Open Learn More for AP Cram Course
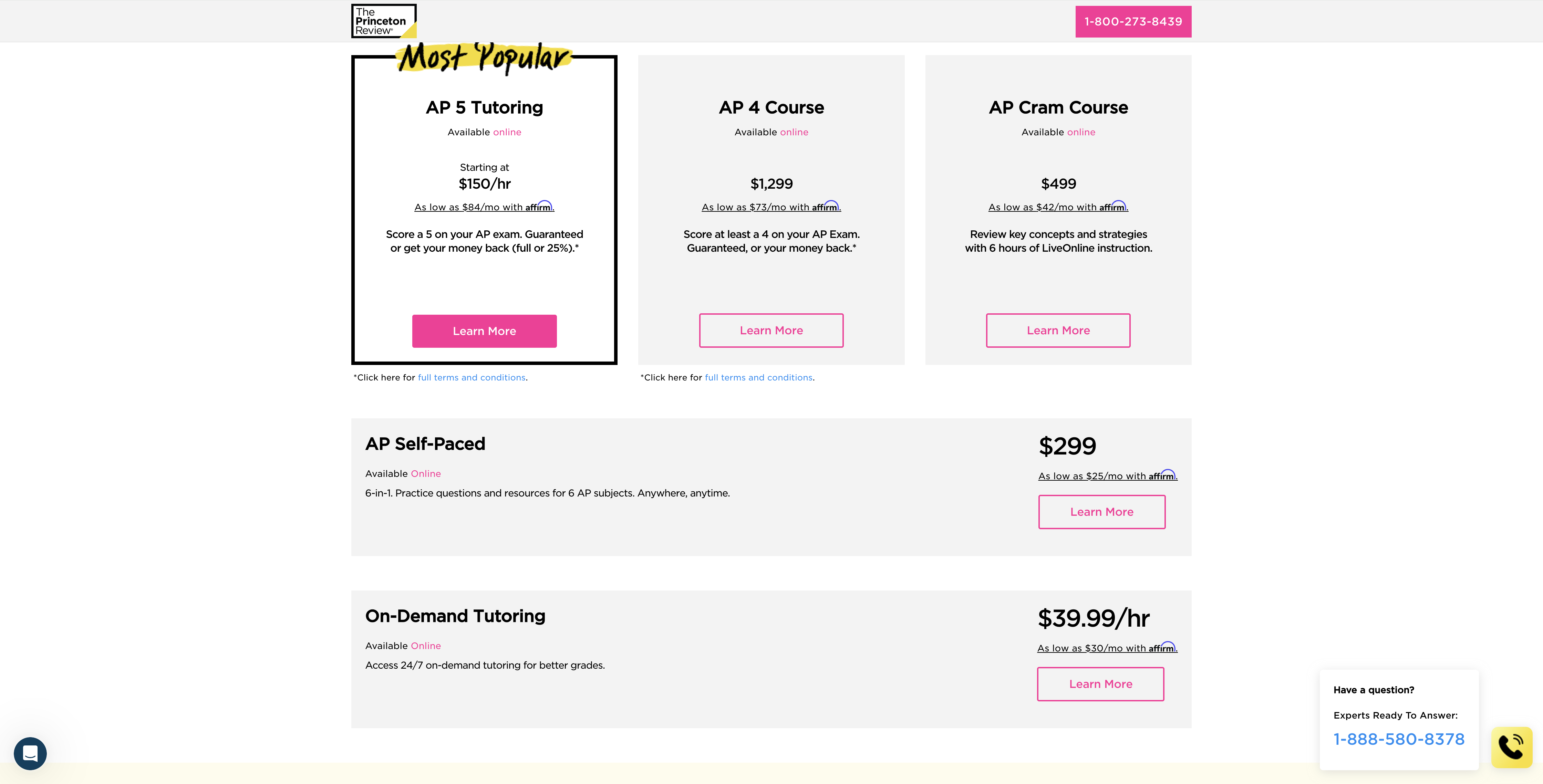The image size is (1543, 784). point(1058,331)
